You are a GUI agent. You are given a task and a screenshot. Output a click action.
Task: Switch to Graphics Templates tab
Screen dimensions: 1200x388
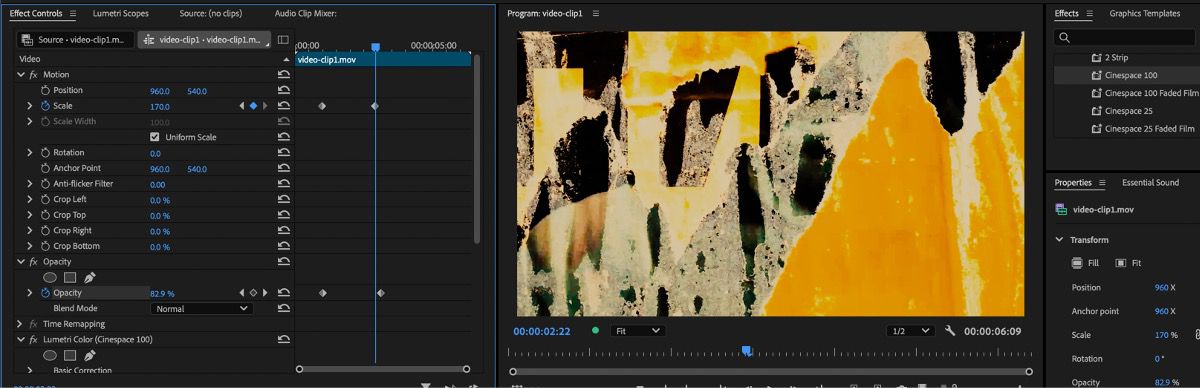pyautogui.click(x=1144, y=14)
